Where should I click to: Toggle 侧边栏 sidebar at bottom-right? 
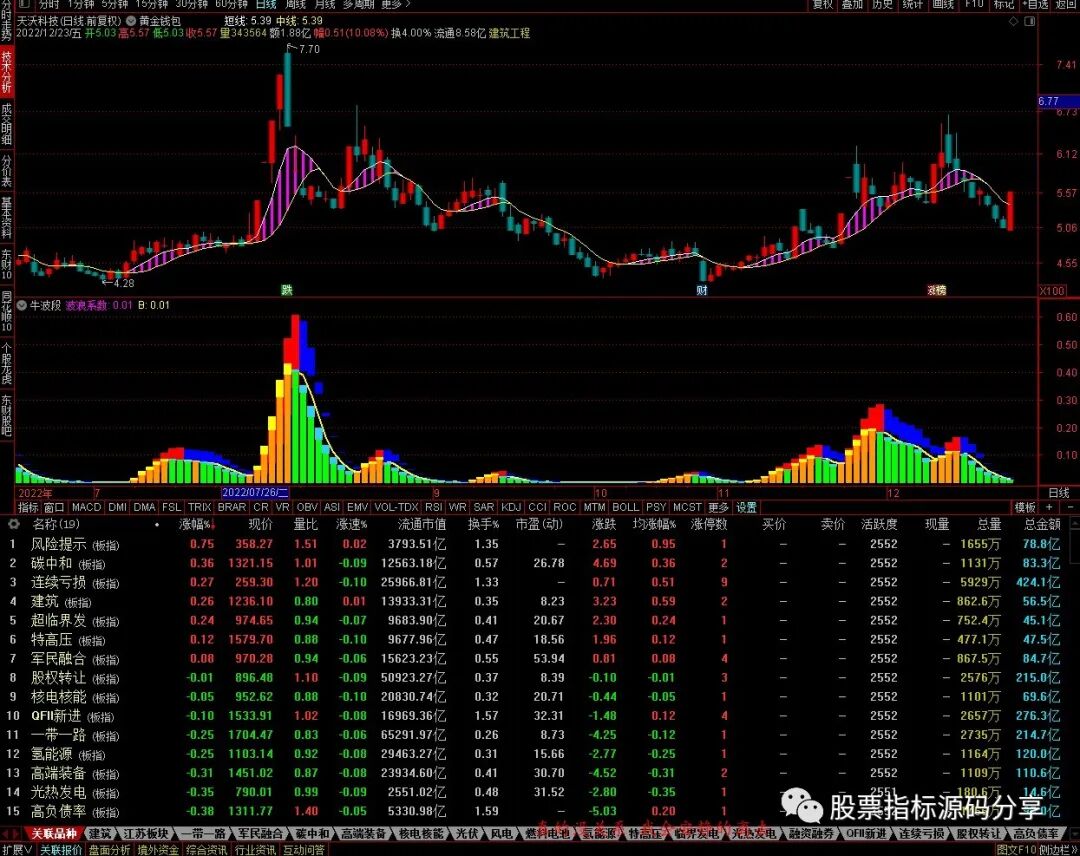pyautogui.click(x=1058, y=850)
